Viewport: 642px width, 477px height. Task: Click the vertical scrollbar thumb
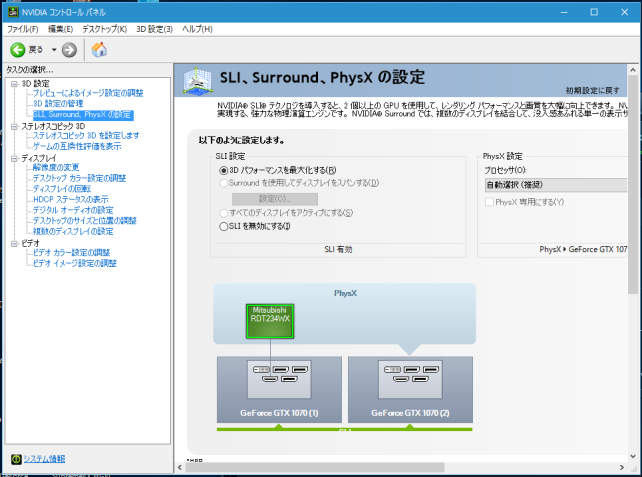coord(633,184)
